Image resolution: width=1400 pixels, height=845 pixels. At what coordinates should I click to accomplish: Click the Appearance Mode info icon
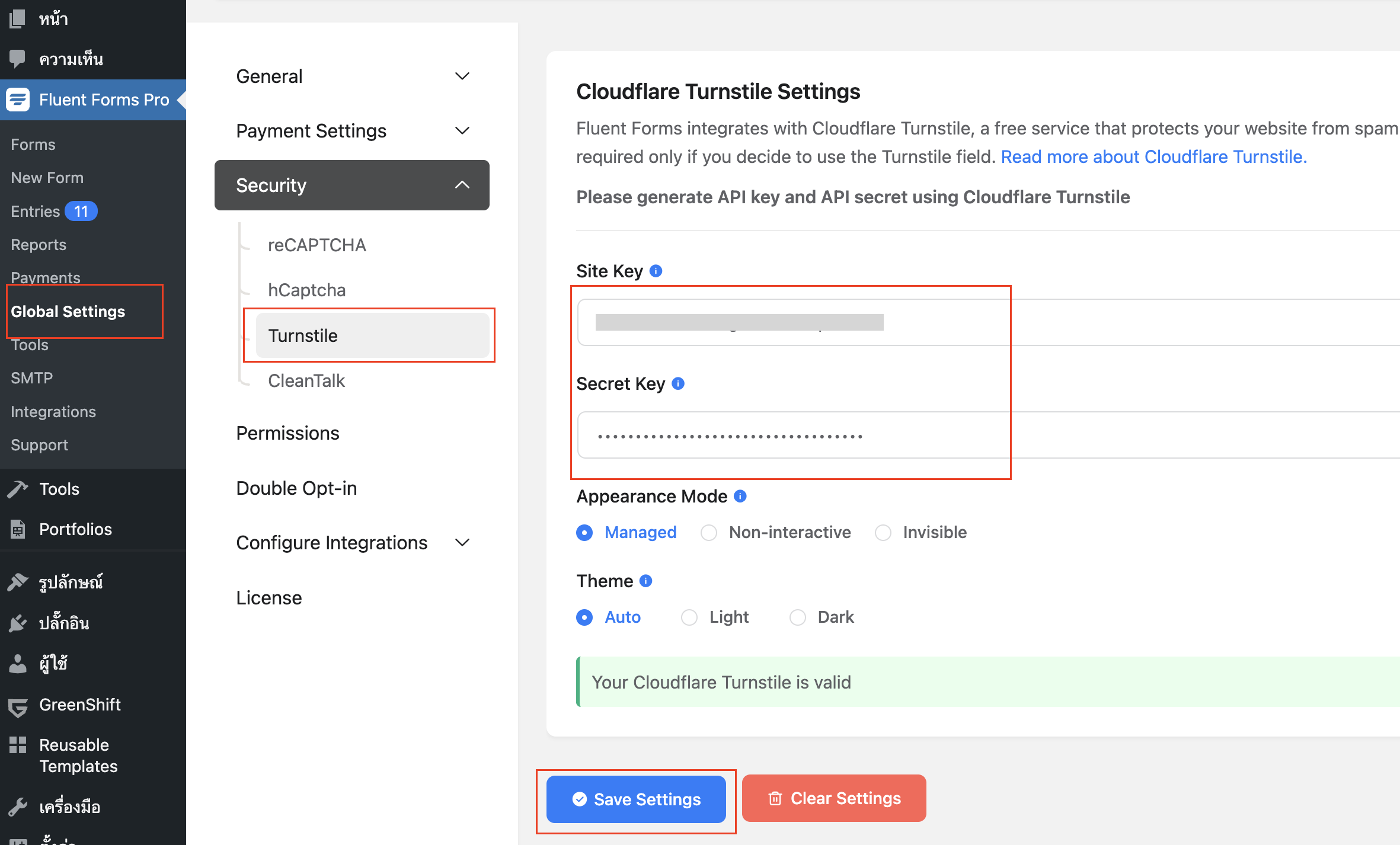[x=740, y=496]
